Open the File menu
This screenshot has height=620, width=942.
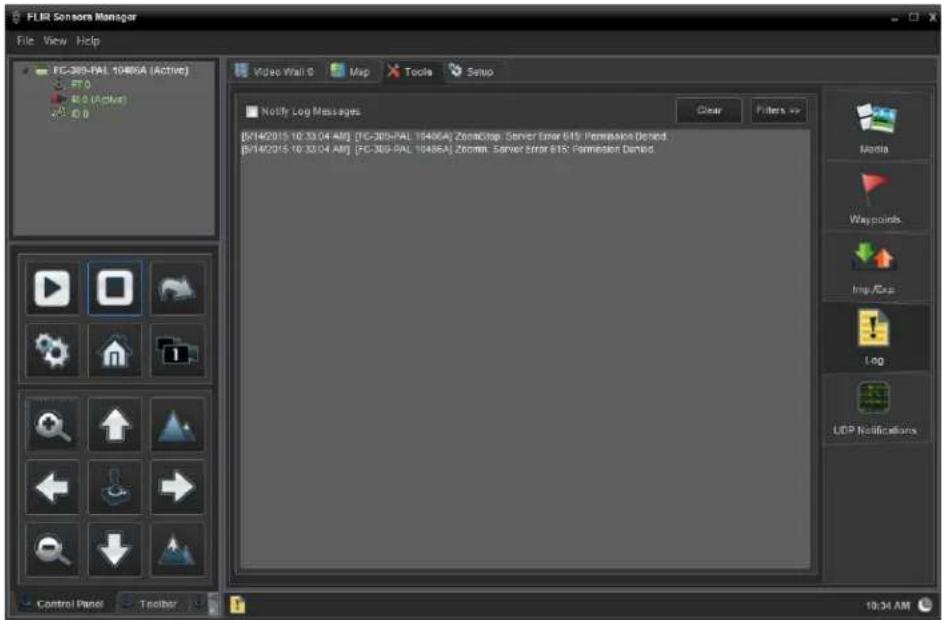click(26, 41)
